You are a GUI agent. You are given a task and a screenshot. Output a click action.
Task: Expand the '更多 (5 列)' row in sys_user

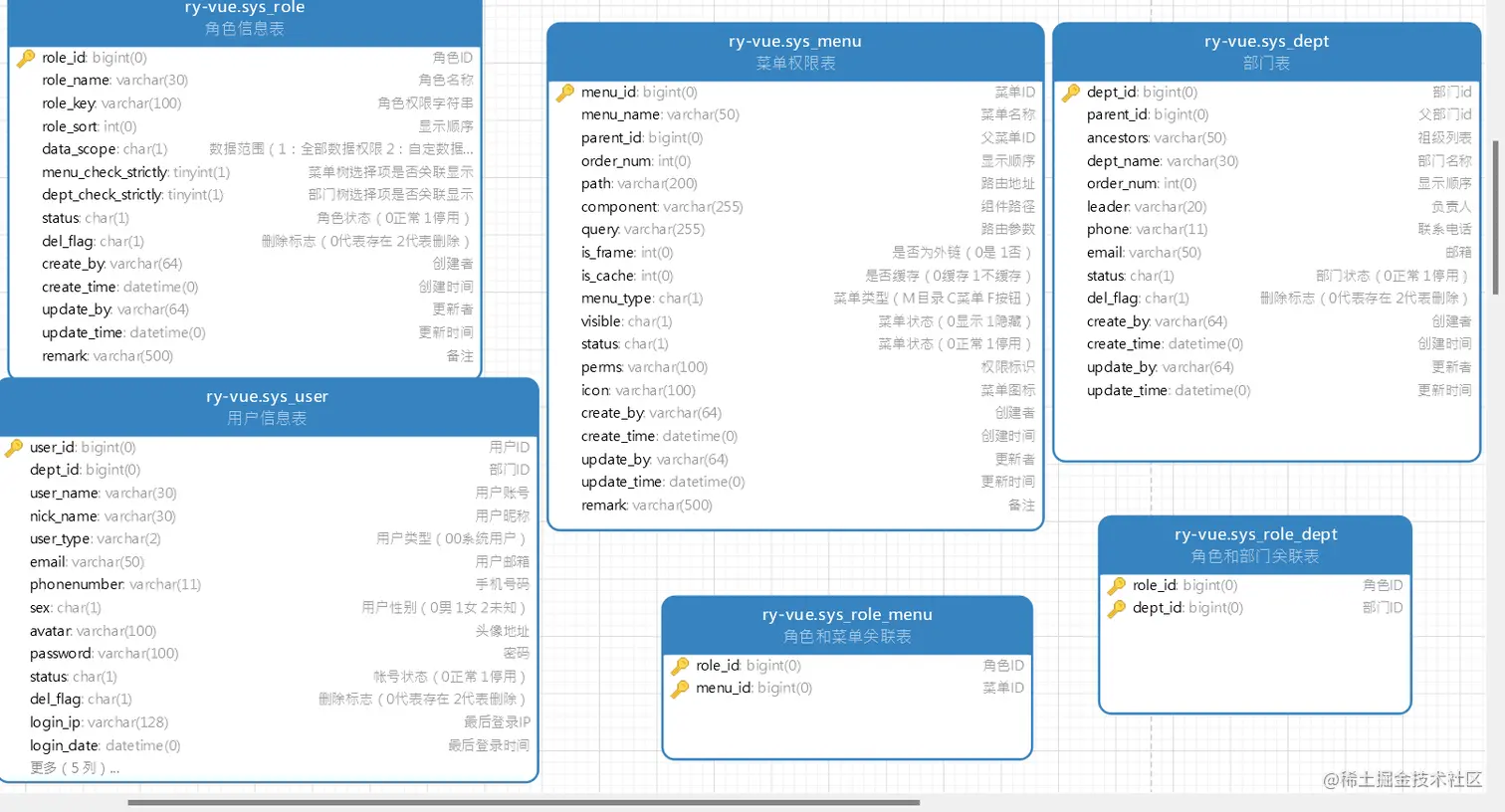click(75, 768)
